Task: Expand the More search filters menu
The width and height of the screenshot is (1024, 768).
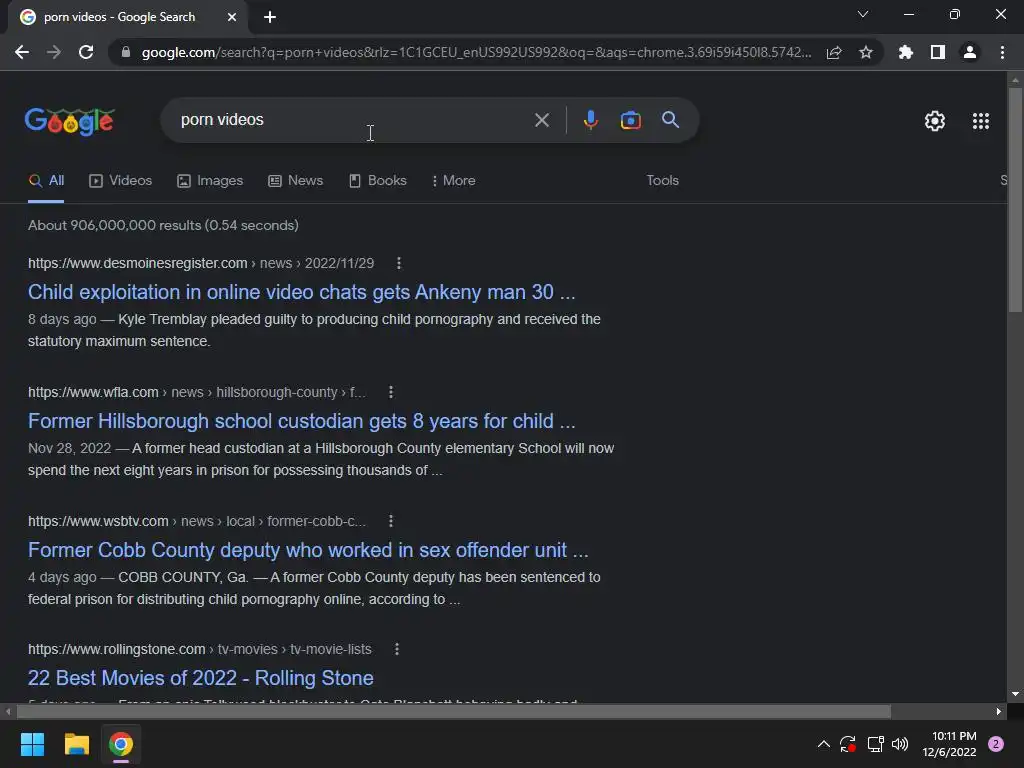Action: point(453,181)
